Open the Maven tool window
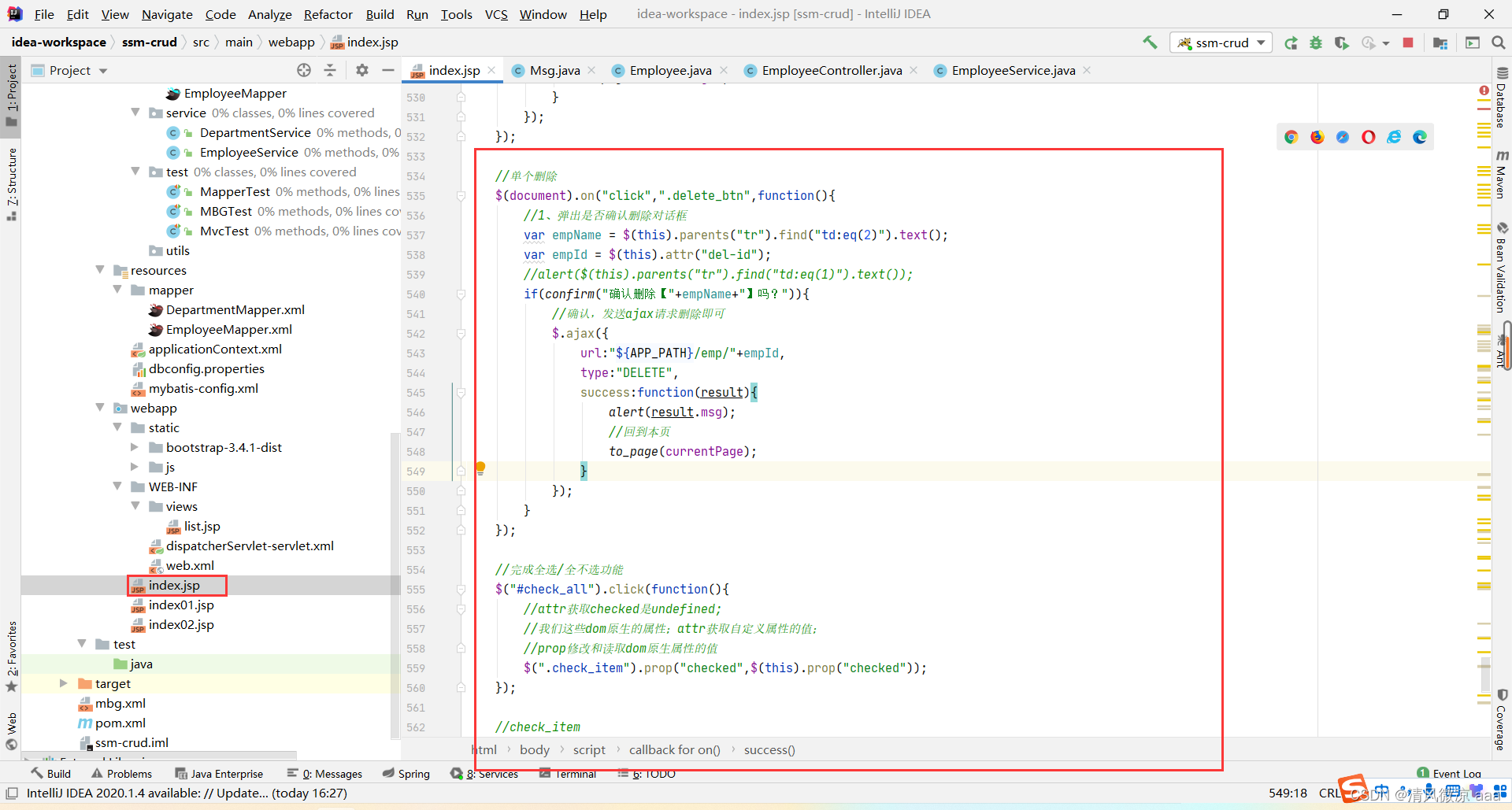 [1502, 175]
